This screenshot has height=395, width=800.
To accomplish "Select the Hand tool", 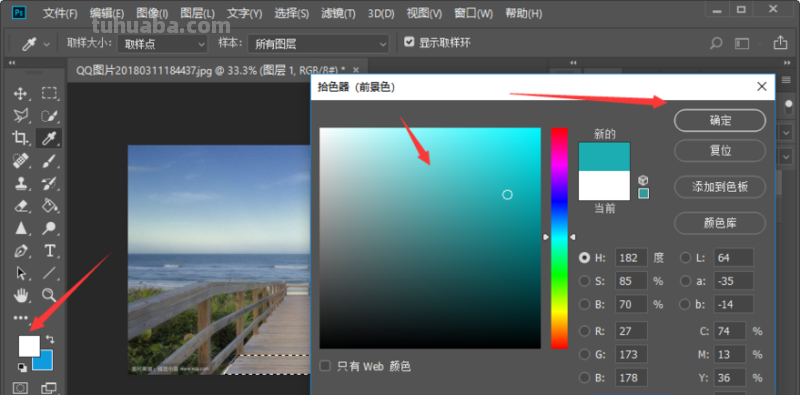I will tap(21, 295).
